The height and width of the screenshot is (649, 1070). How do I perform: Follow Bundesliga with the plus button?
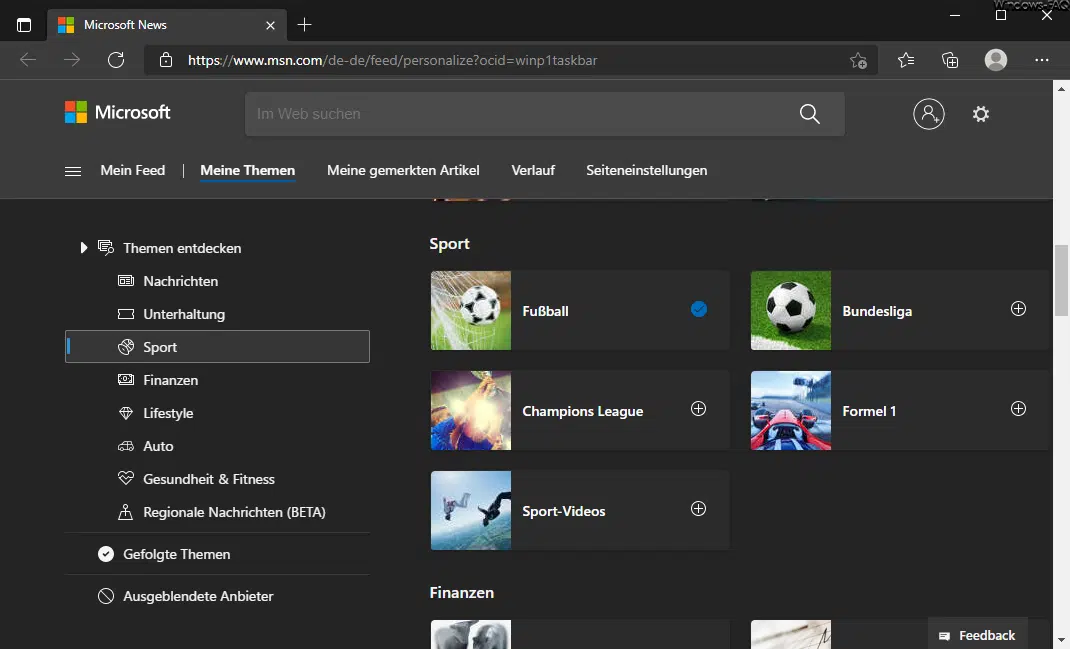click(x=1018, y=308)
